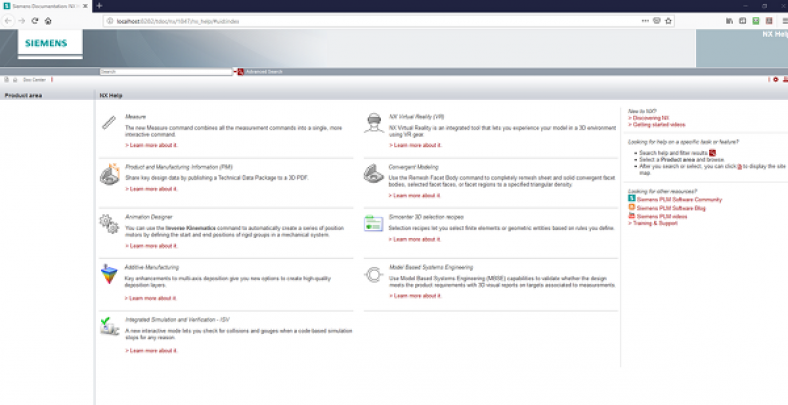The height and width of the screenshot is (405, 788).
Task: Click the browser forward arrow
Action: click(x=22, y=21)
